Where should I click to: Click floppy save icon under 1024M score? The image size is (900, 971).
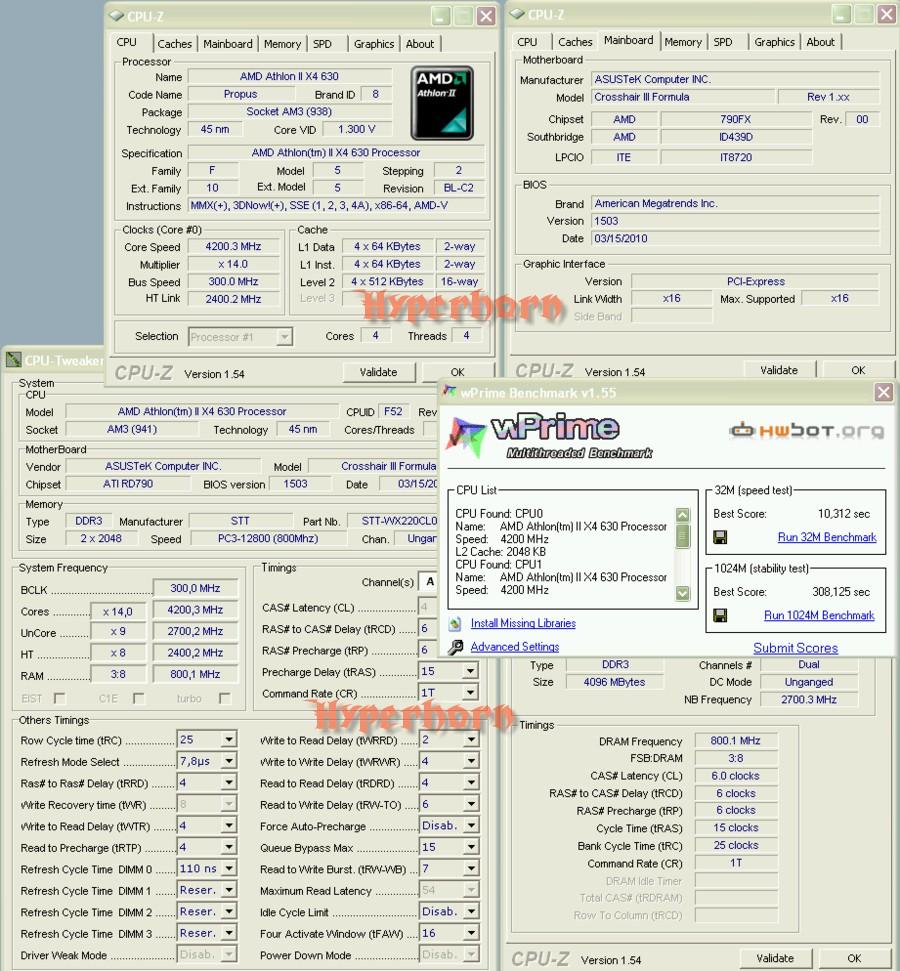720,615
